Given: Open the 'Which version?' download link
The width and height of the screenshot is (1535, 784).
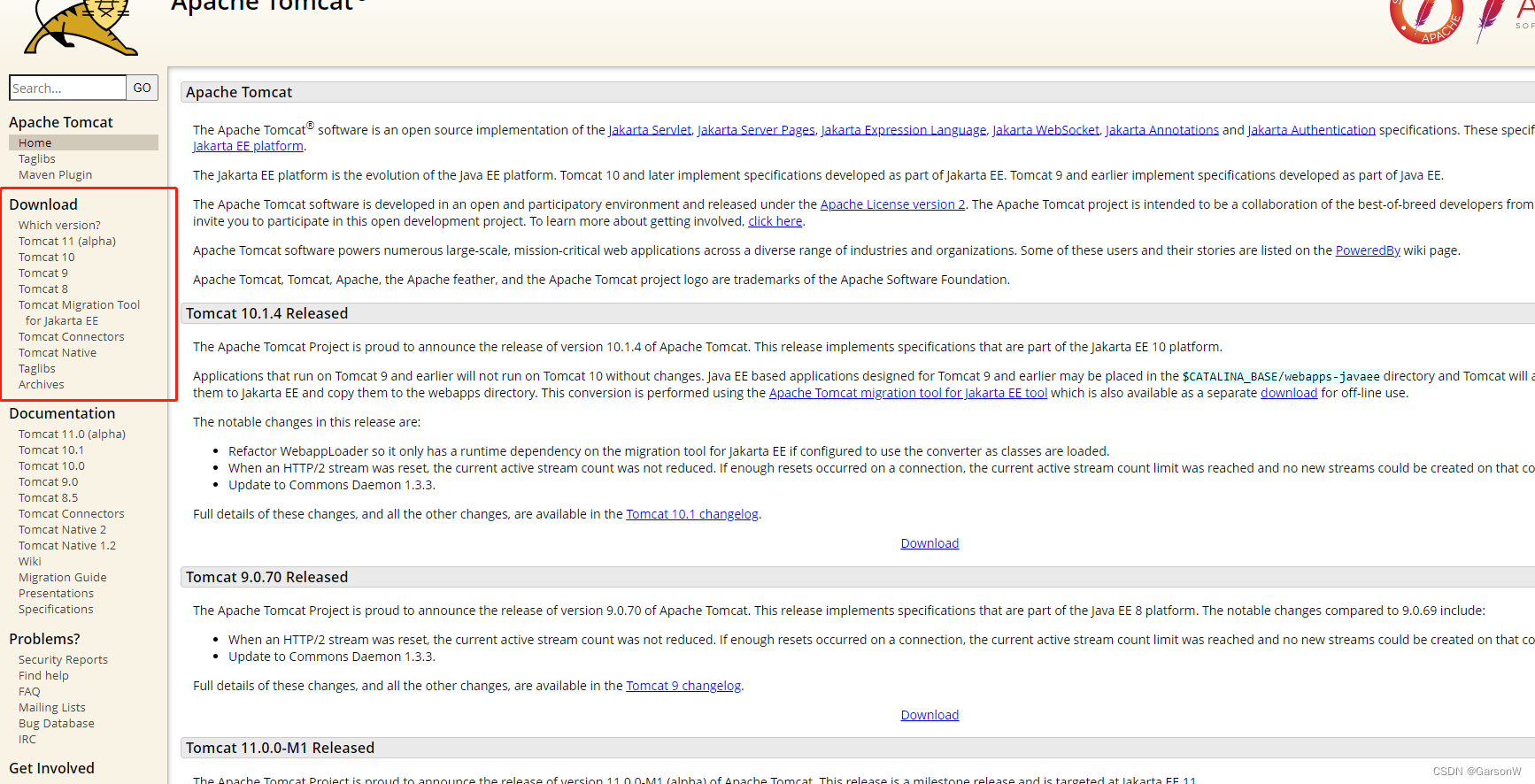Looking at the screenshot, I should tap(59, 225).
